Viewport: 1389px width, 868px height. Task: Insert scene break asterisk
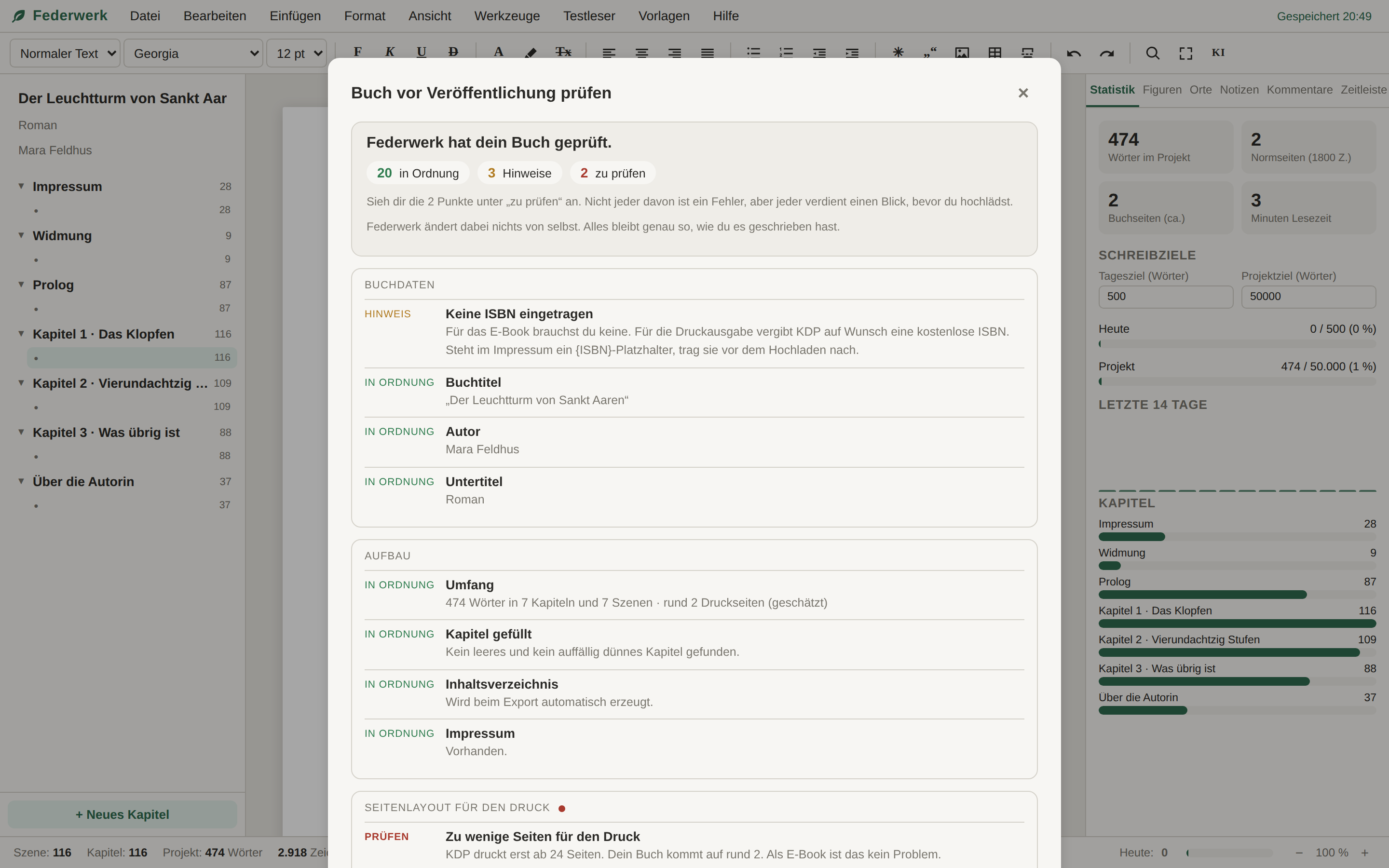pyautogui.click(x=898, y=52)
